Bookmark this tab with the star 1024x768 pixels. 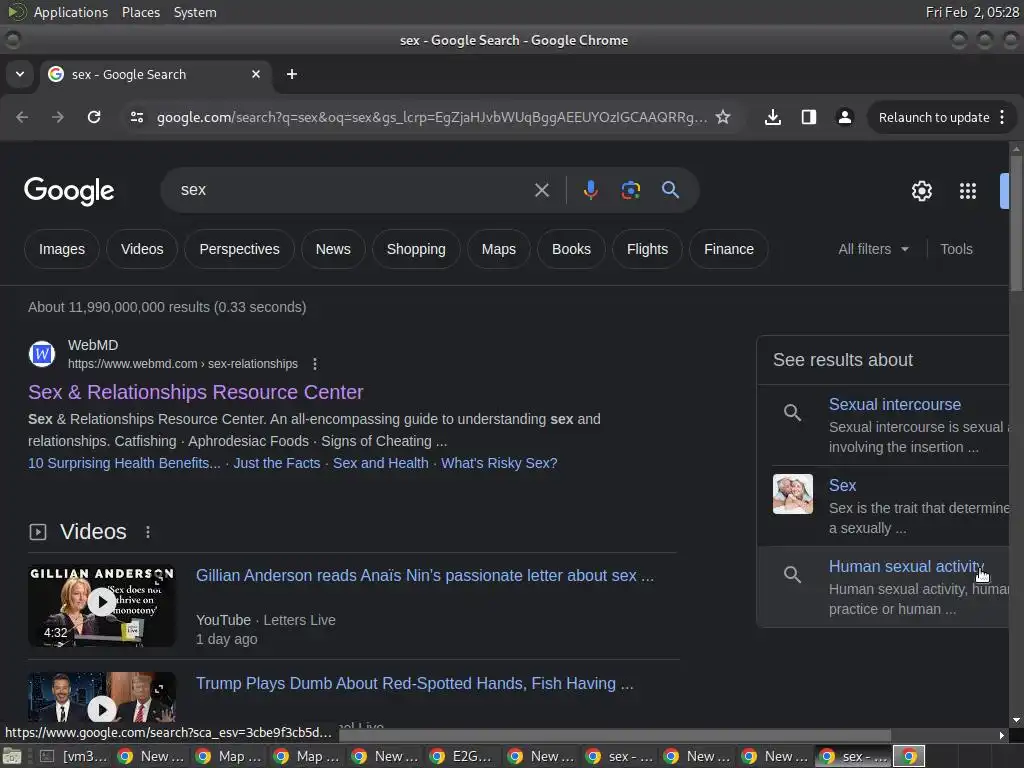coord(722,117)
